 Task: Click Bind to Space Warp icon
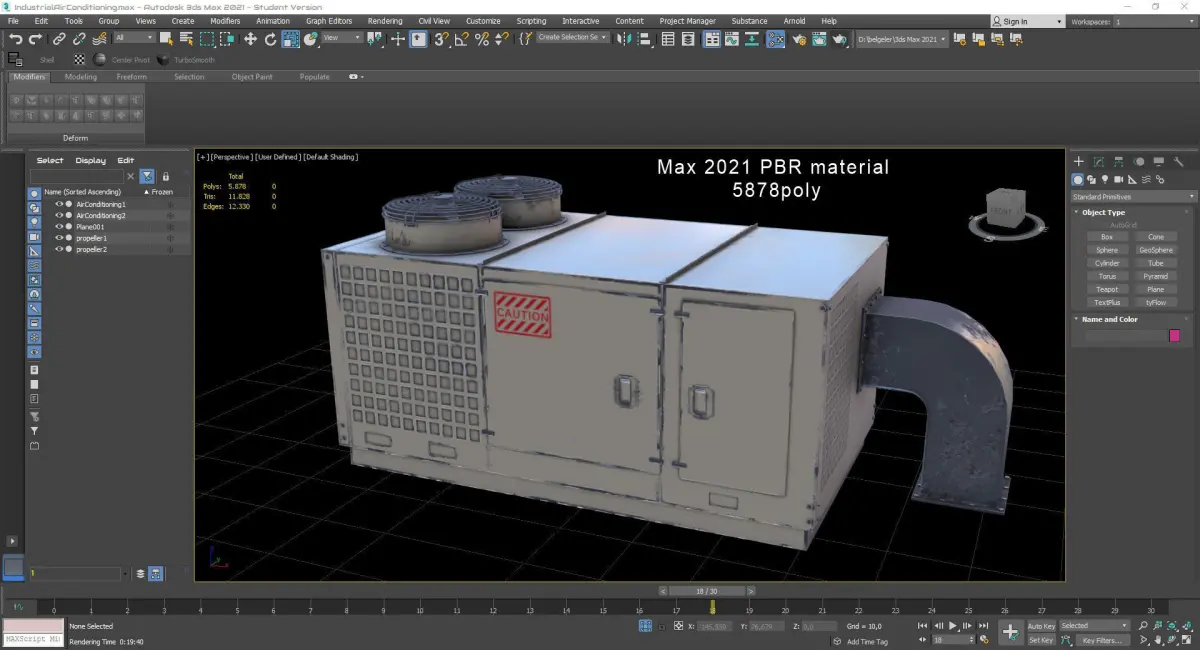[x=99, y=39]
